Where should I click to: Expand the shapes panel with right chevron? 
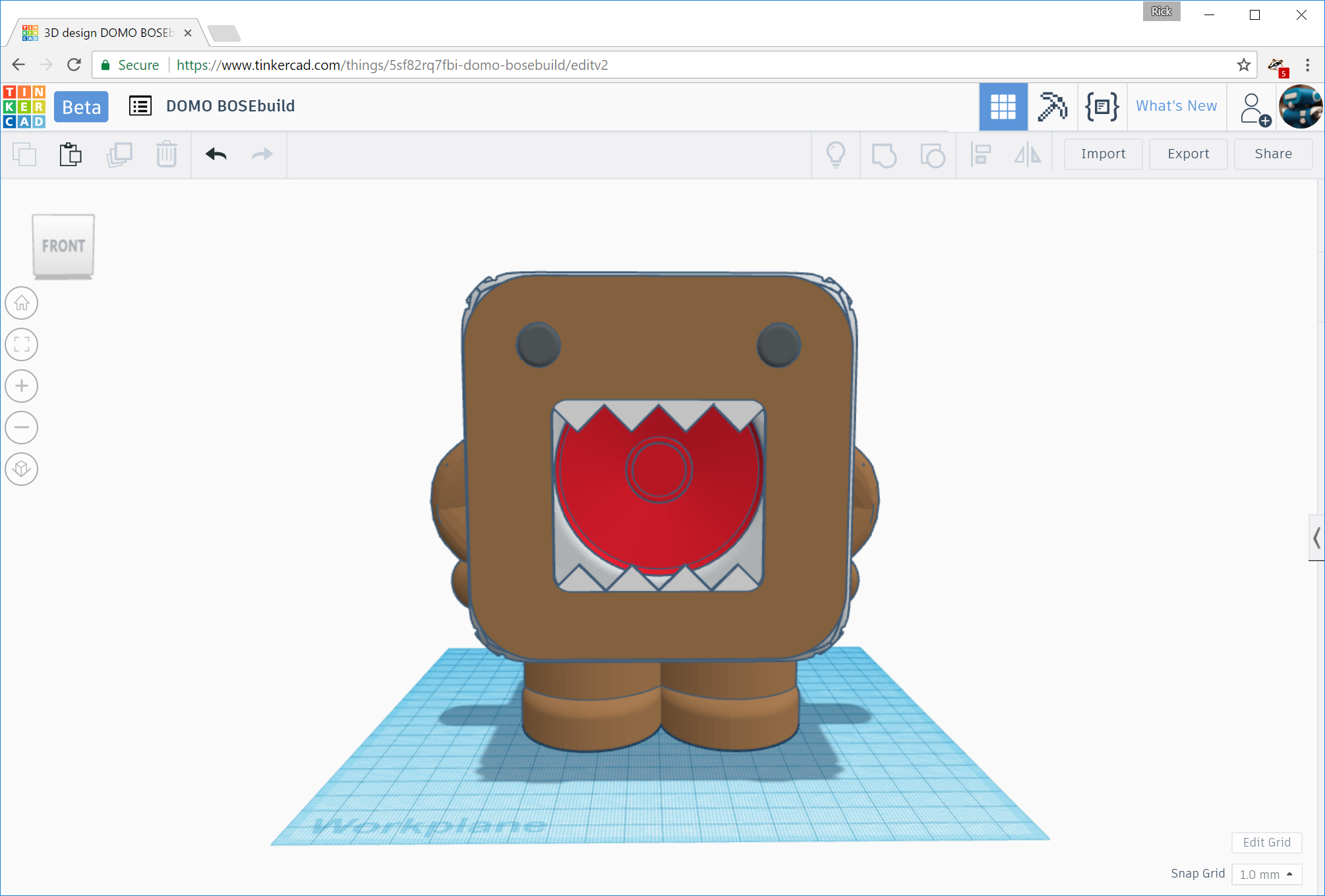[x=1316, y=538]
